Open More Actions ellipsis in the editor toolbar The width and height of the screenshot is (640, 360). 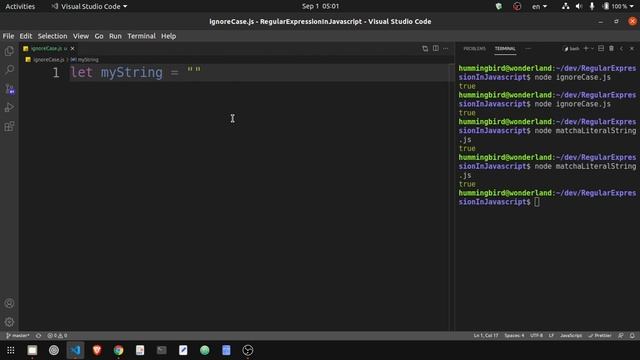[x=446, y=49]
